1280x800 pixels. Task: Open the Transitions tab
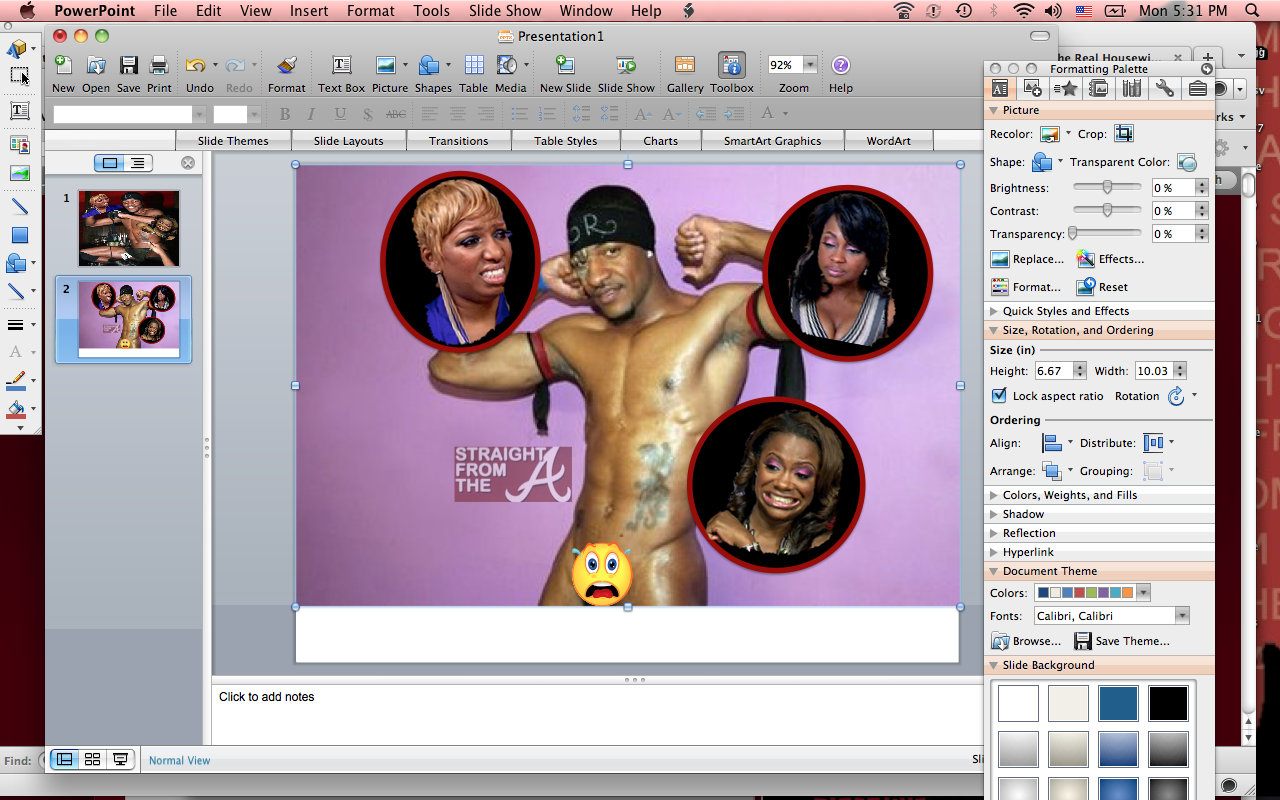pyautogui.click(x=459, y=141)
